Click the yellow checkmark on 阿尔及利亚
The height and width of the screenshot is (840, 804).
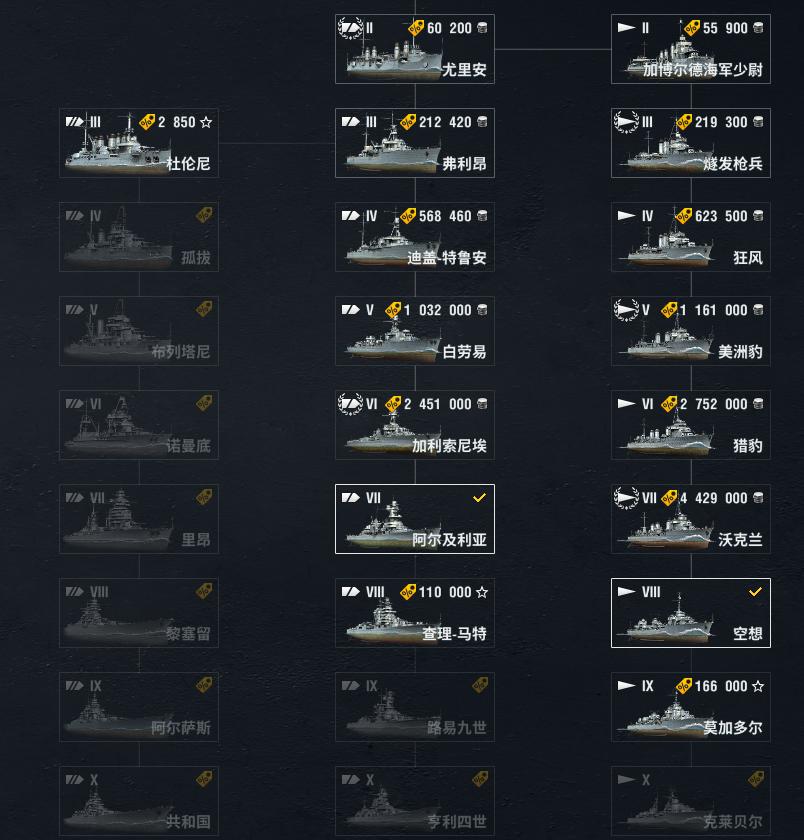tap(479, 497)
